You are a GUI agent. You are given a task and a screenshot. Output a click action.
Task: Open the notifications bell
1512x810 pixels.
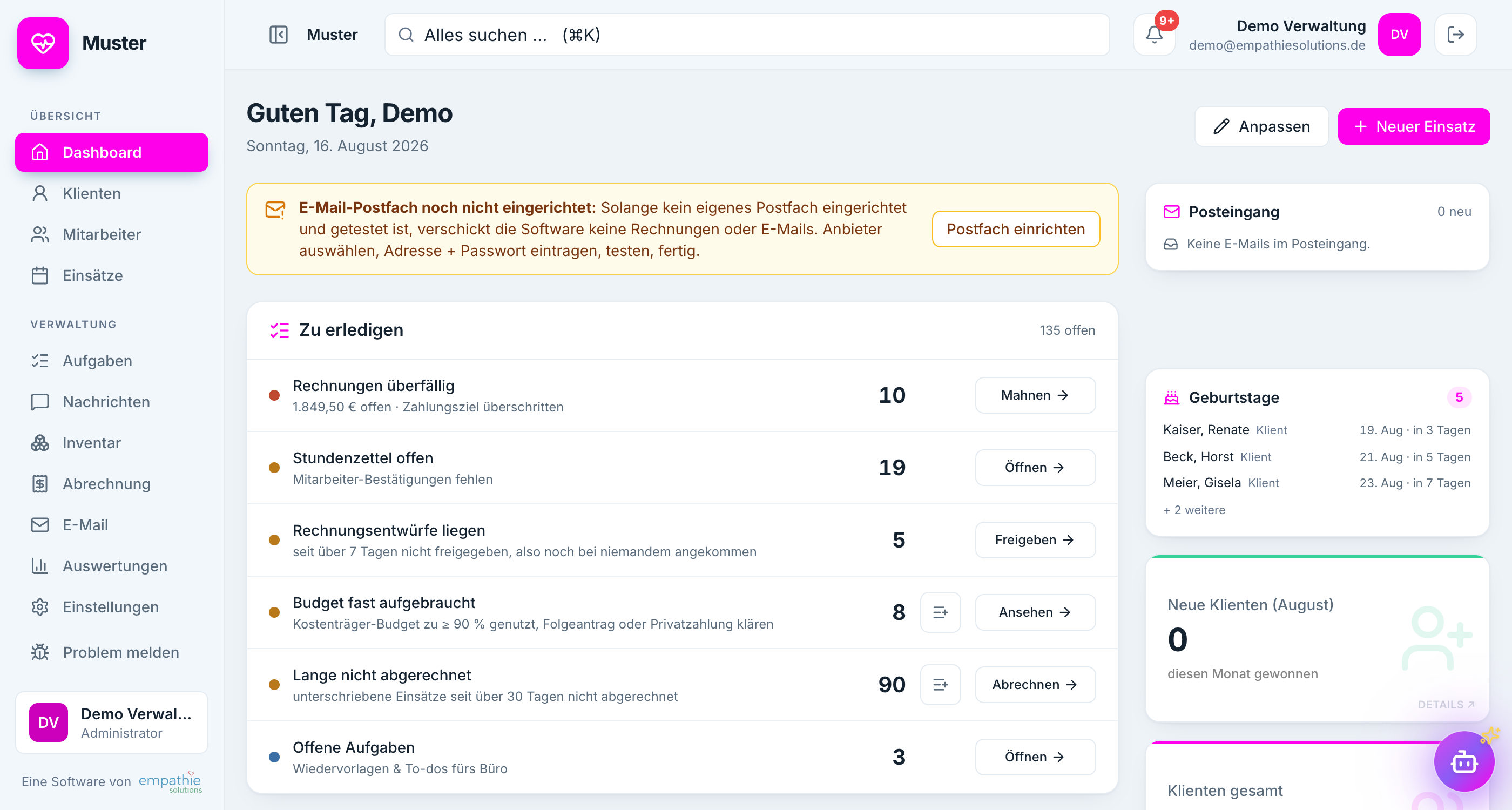click(x=1154, y=35)
